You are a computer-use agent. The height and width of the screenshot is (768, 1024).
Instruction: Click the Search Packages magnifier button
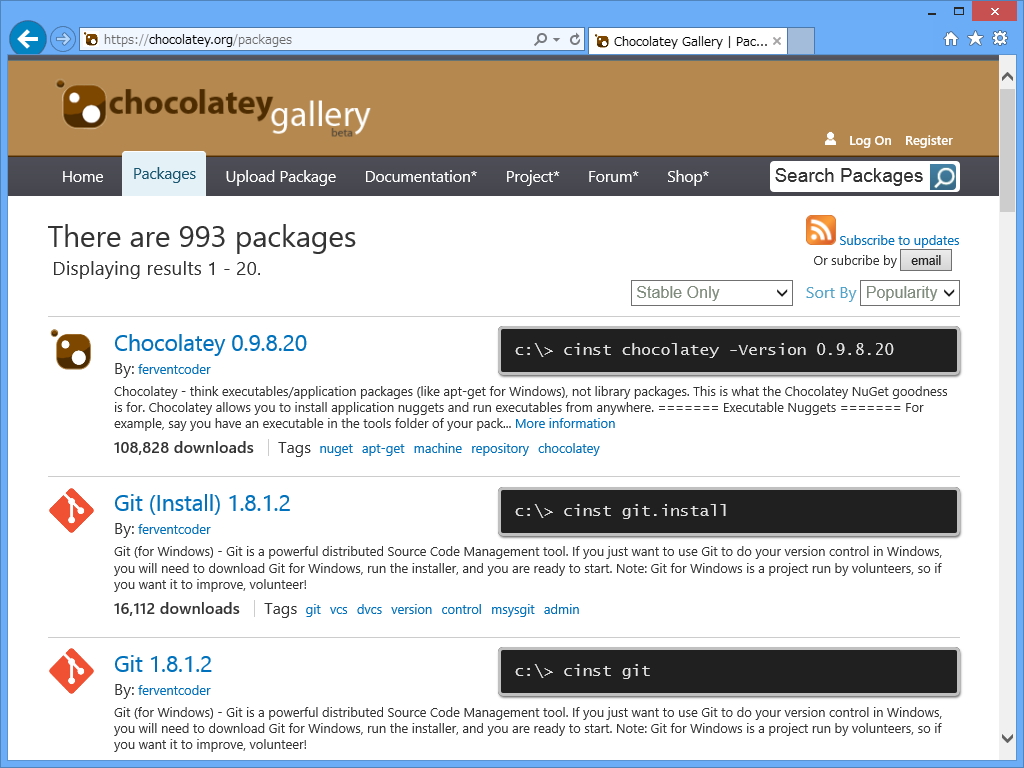click(944, 176)
